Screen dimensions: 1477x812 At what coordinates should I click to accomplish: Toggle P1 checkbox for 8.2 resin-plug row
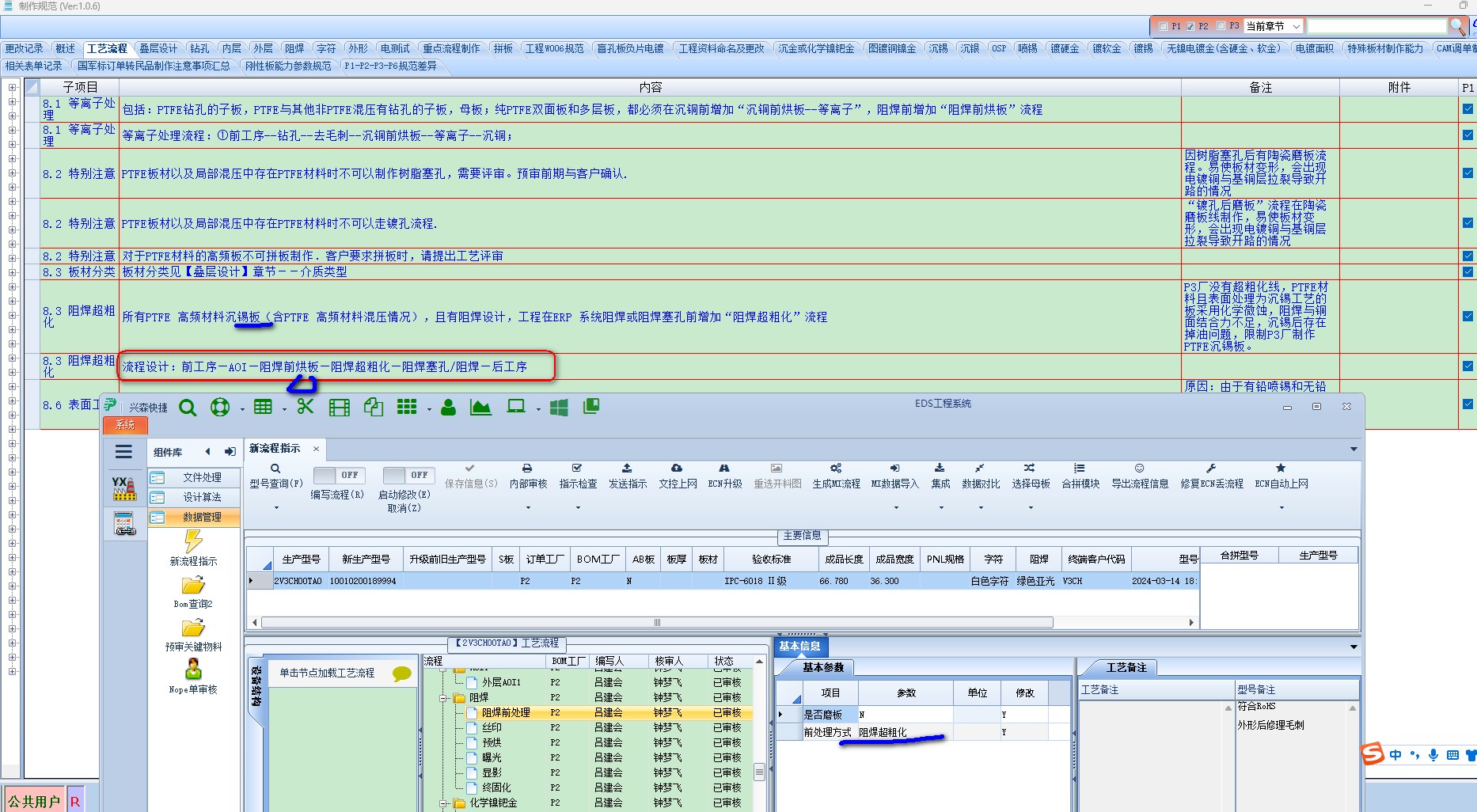pos(1468,173)
